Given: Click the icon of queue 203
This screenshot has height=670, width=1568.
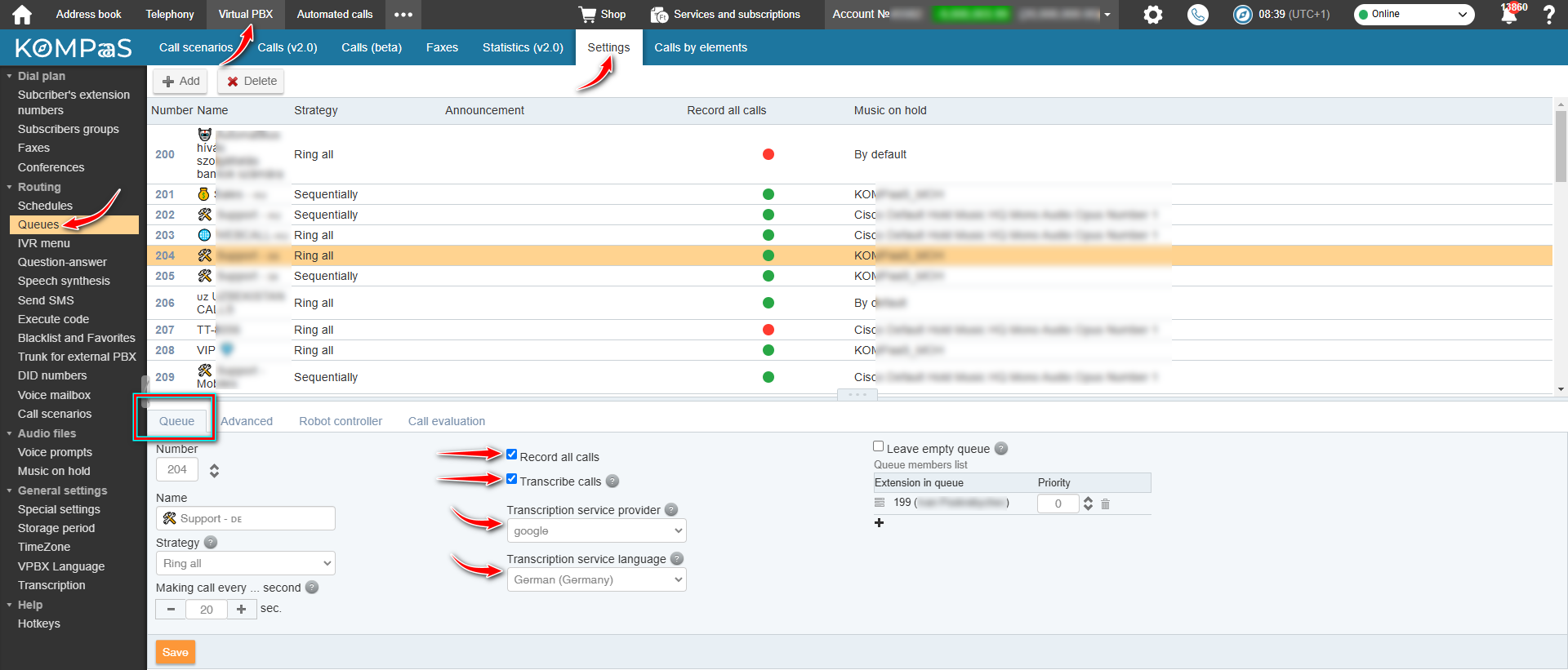Looking at the screenshot, I should 204,235.
